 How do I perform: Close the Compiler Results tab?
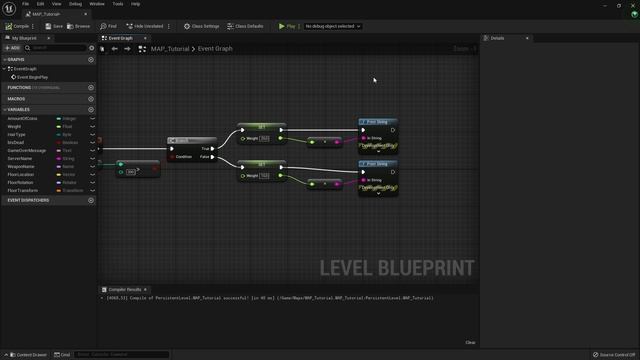[x=145, y=289]
